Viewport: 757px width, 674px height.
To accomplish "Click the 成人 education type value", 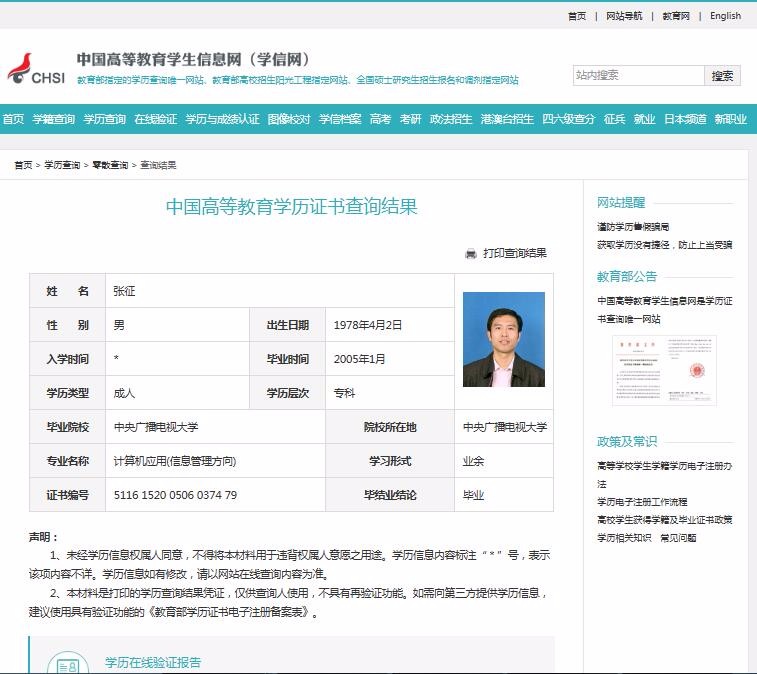I will tap(124, 393).
